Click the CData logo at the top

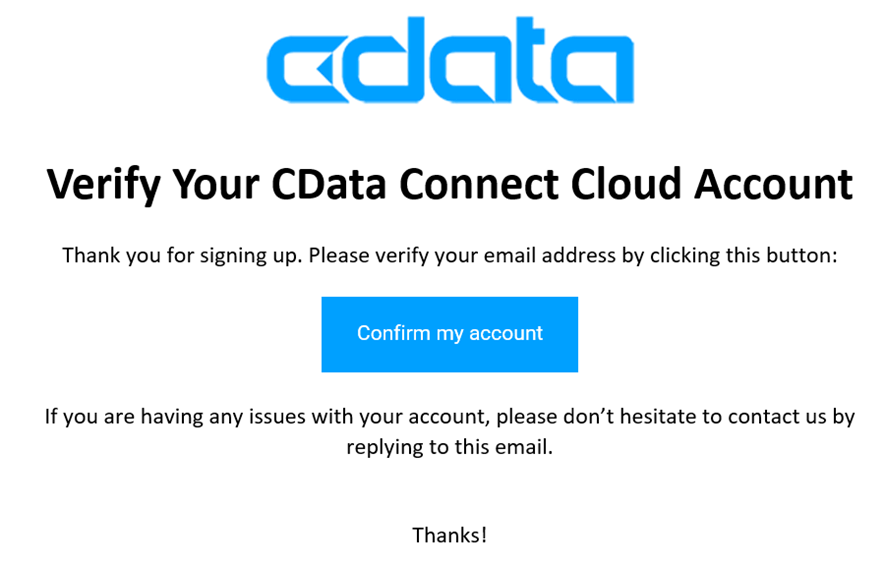pos(450,63)
